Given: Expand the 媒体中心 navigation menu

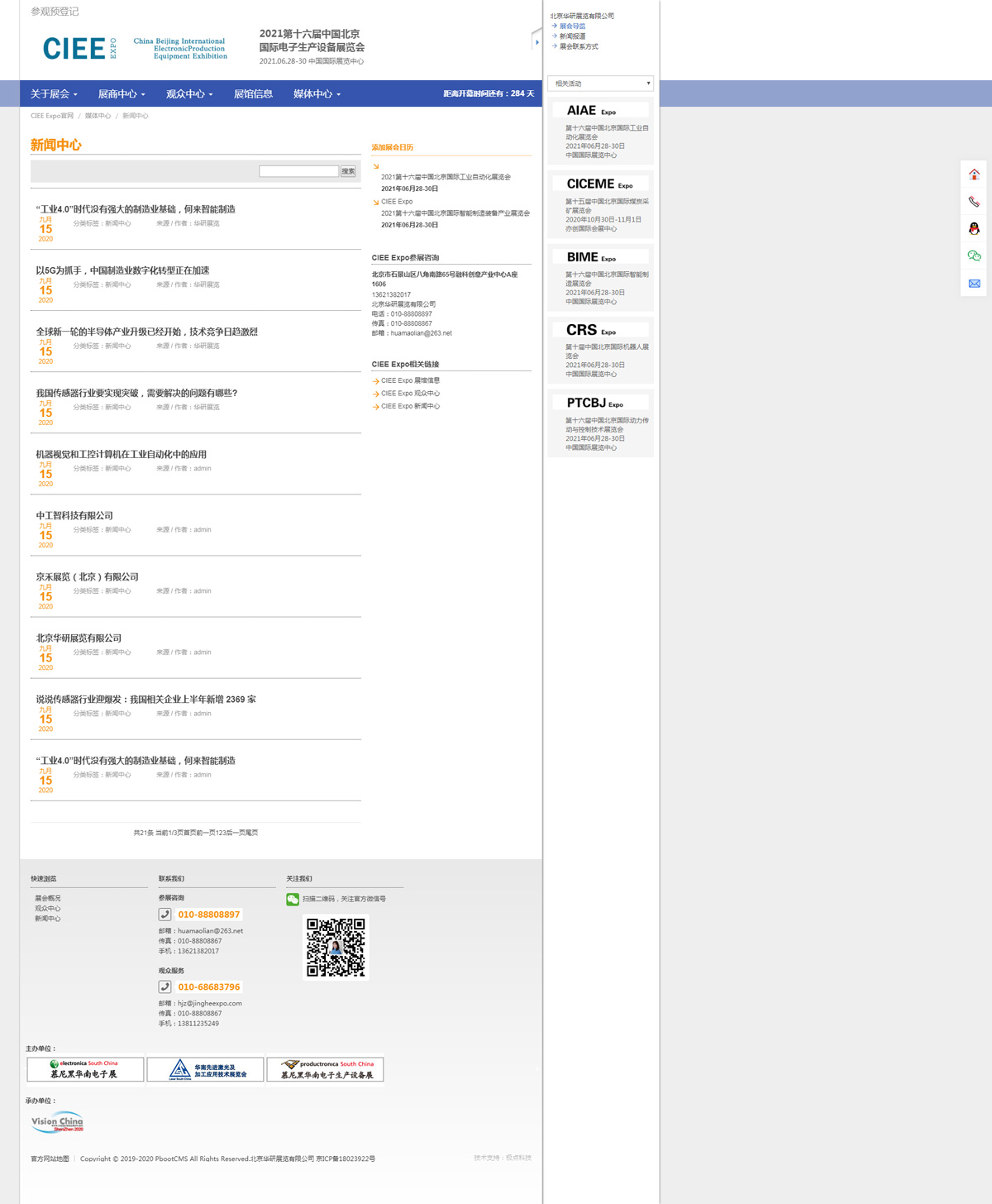Looking at the screenshot, I should pyautogui.click(x=317, y=94).
